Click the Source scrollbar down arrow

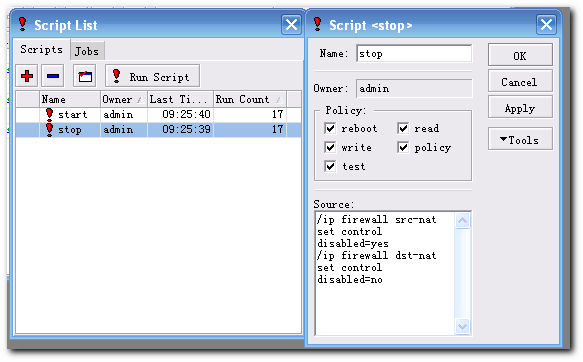point(463,326)
